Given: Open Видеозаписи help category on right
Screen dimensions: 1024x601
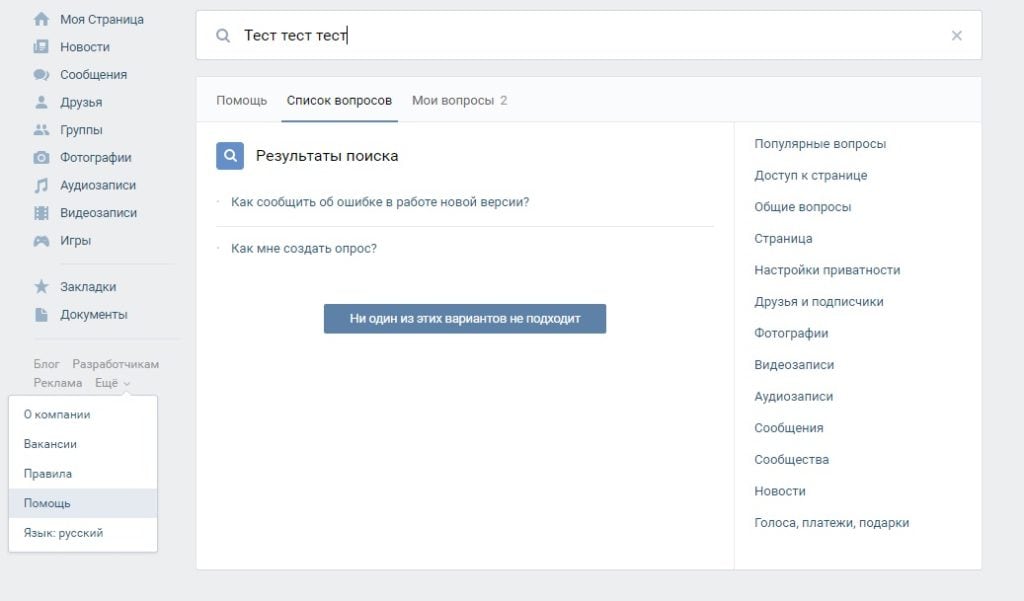Looking at the screenshot, I should pyautogui.click(x=794, y=365).
